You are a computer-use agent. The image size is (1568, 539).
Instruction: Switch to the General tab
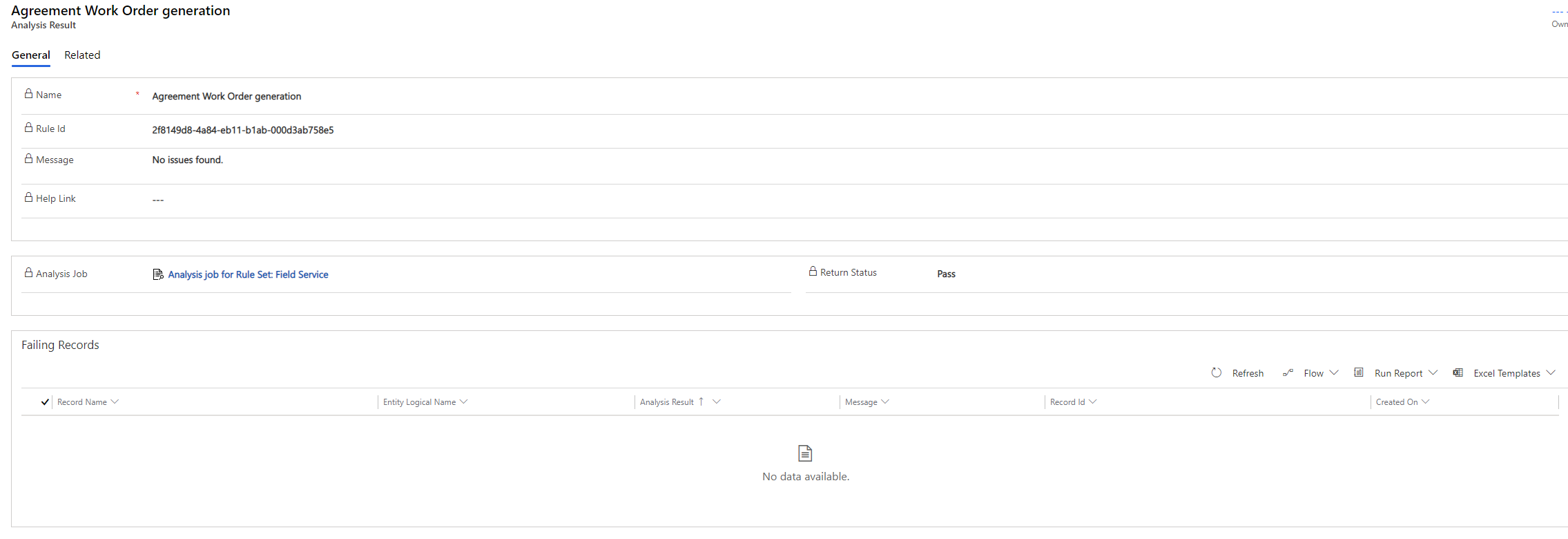point(31,55)
